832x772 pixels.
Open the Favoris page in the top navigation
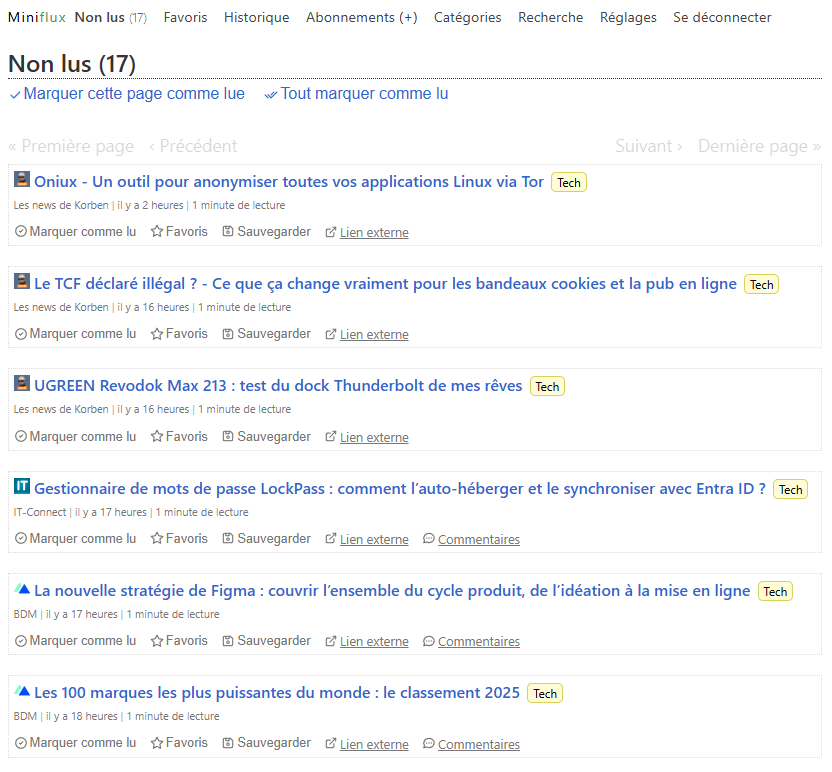coord(185,18)
